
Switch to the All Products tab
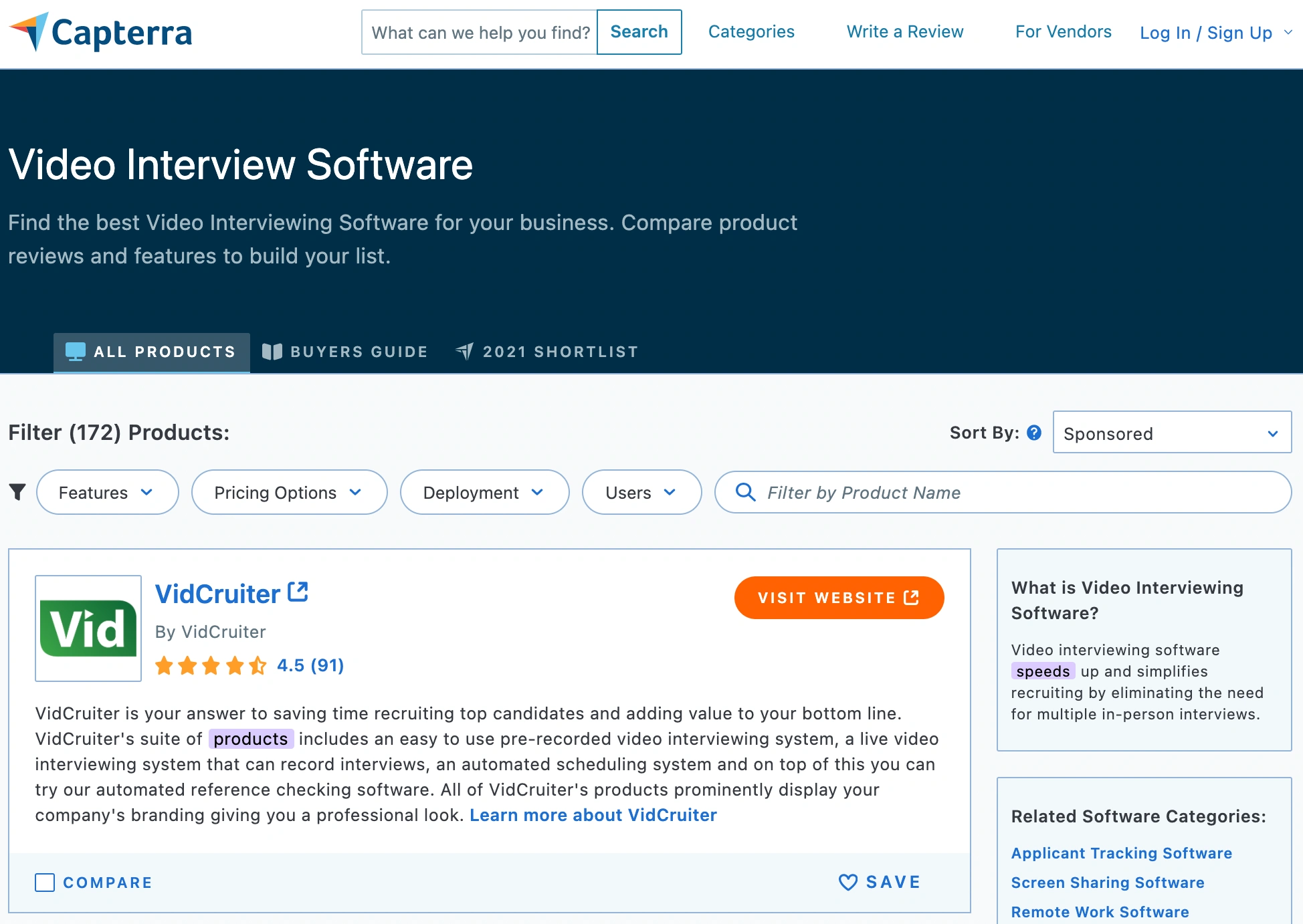coord(152,352)
